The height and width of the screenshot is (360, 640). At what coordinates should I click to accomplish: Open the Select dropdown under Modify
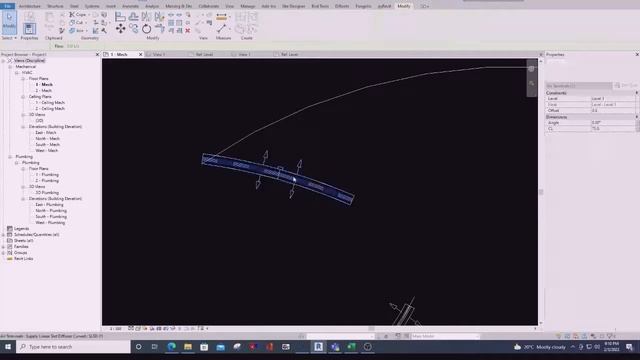tap(9, 38)
